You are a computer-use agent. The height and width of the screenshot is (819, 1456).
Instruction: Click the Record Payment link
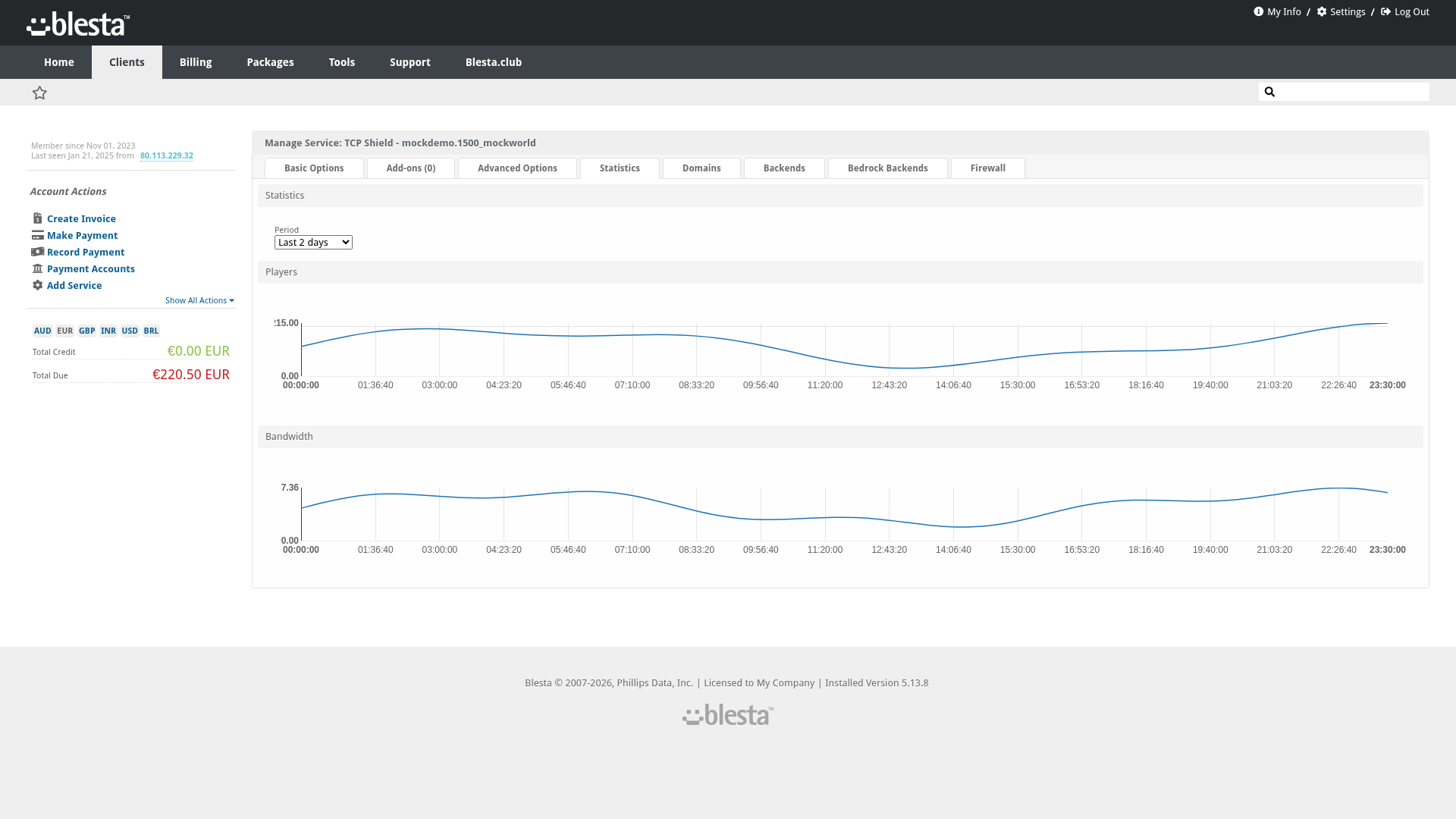(86, 252)
